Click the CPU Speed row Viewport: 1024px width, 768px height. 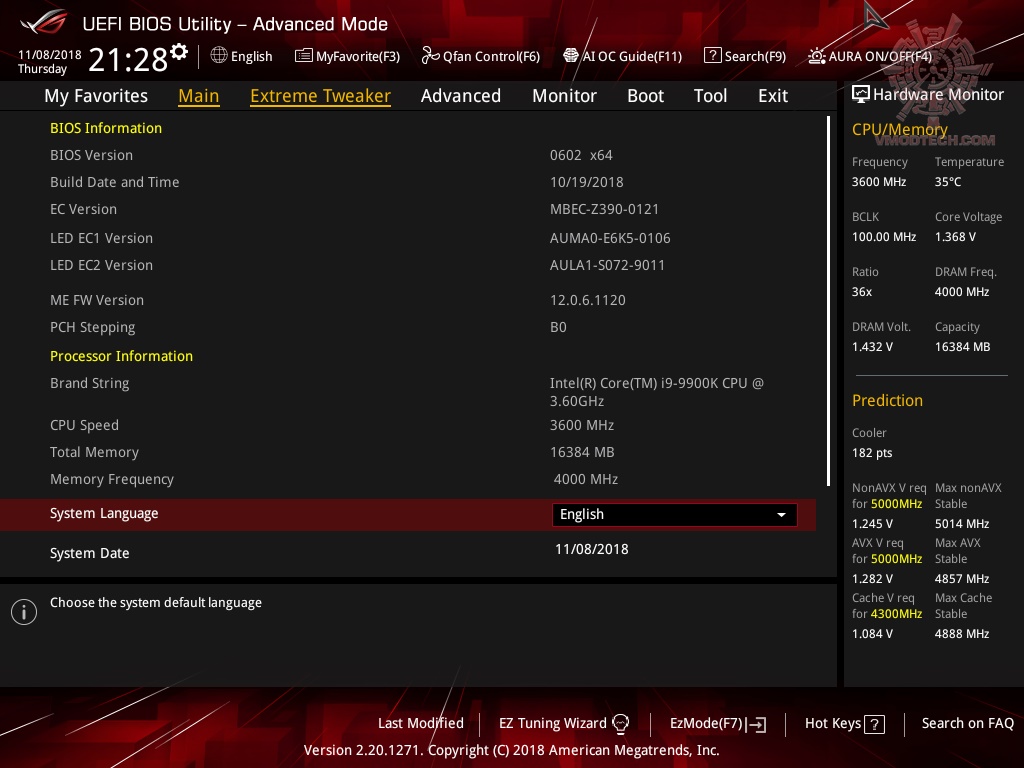408,425
